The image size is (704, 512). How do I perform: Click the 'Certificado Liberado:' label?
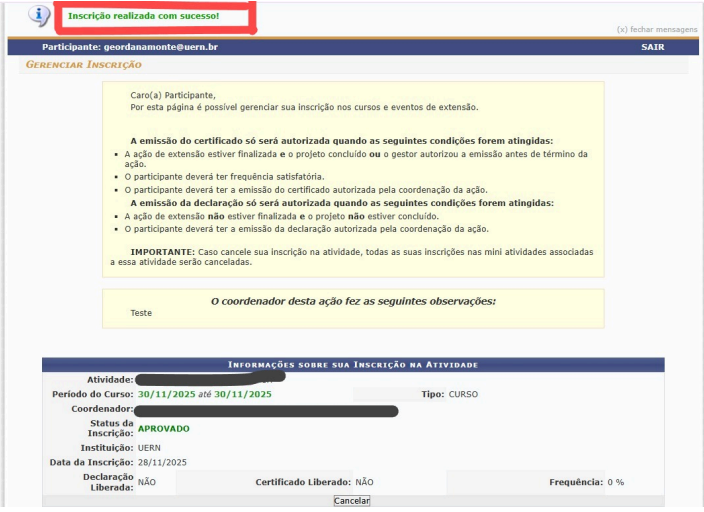pos(303,482)
